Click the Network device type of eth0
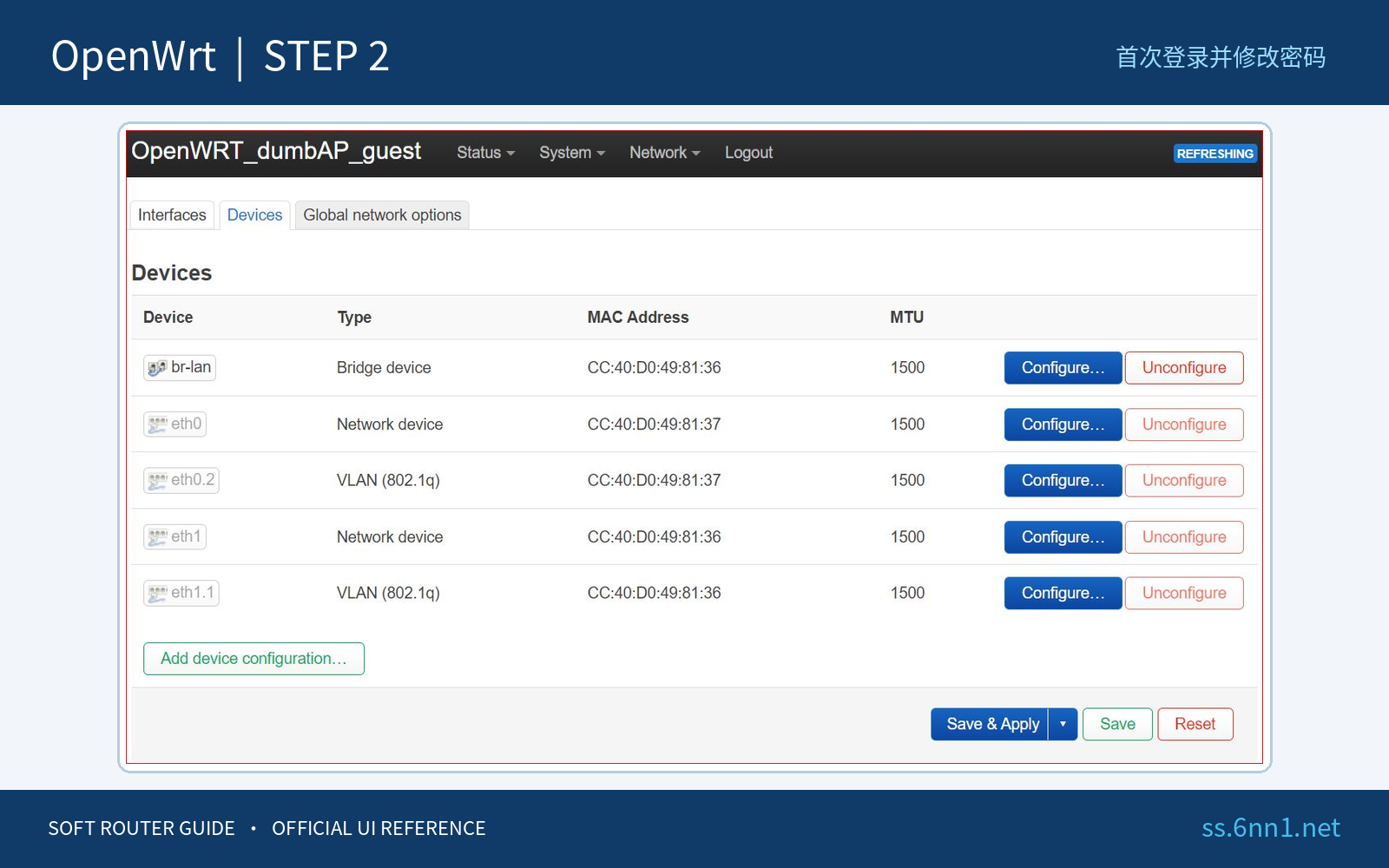This screenshot has width=1389, height=868. [x=390, y=424]
